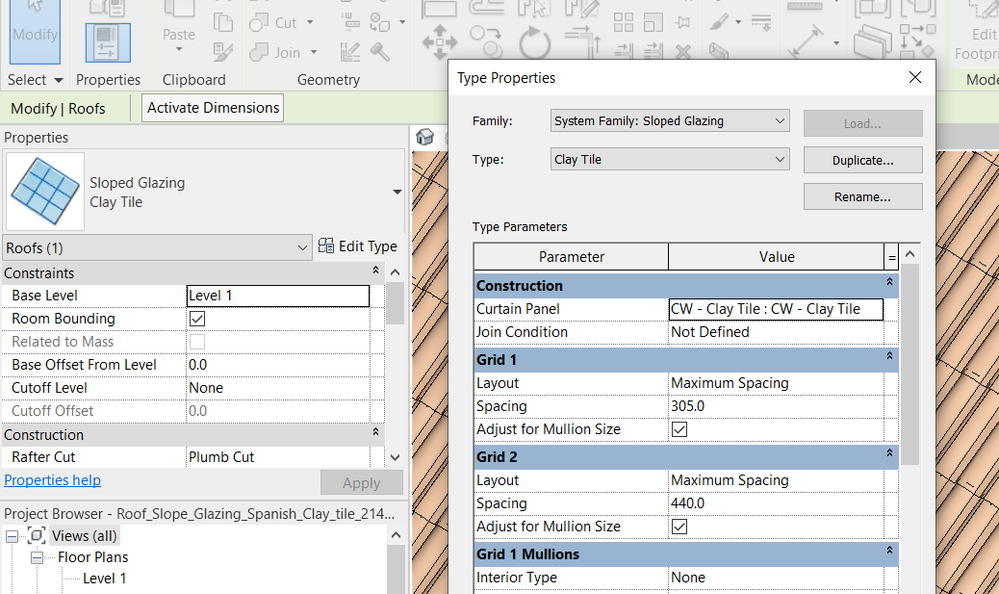This screenshot has height=594, width=999.
Task: Click the Interior Type value None
Action: coord(776,577)
